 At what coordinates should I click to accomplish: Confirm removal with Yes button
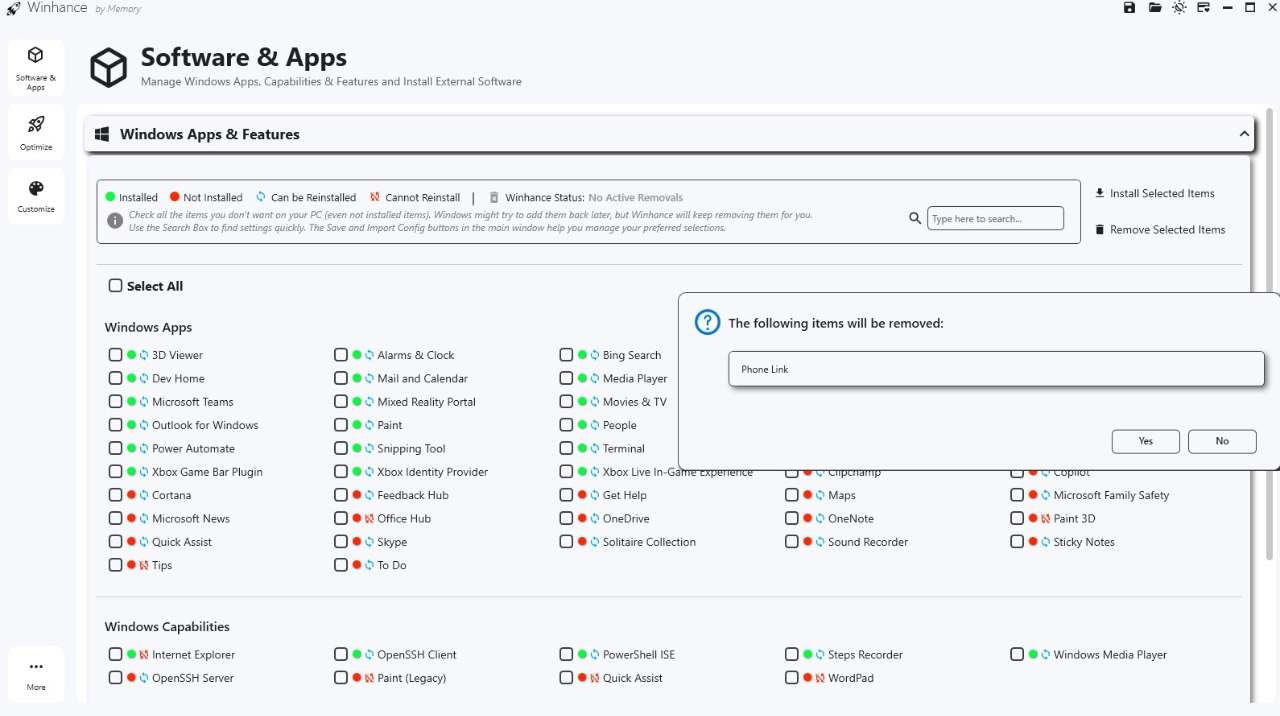point(1146,441)
